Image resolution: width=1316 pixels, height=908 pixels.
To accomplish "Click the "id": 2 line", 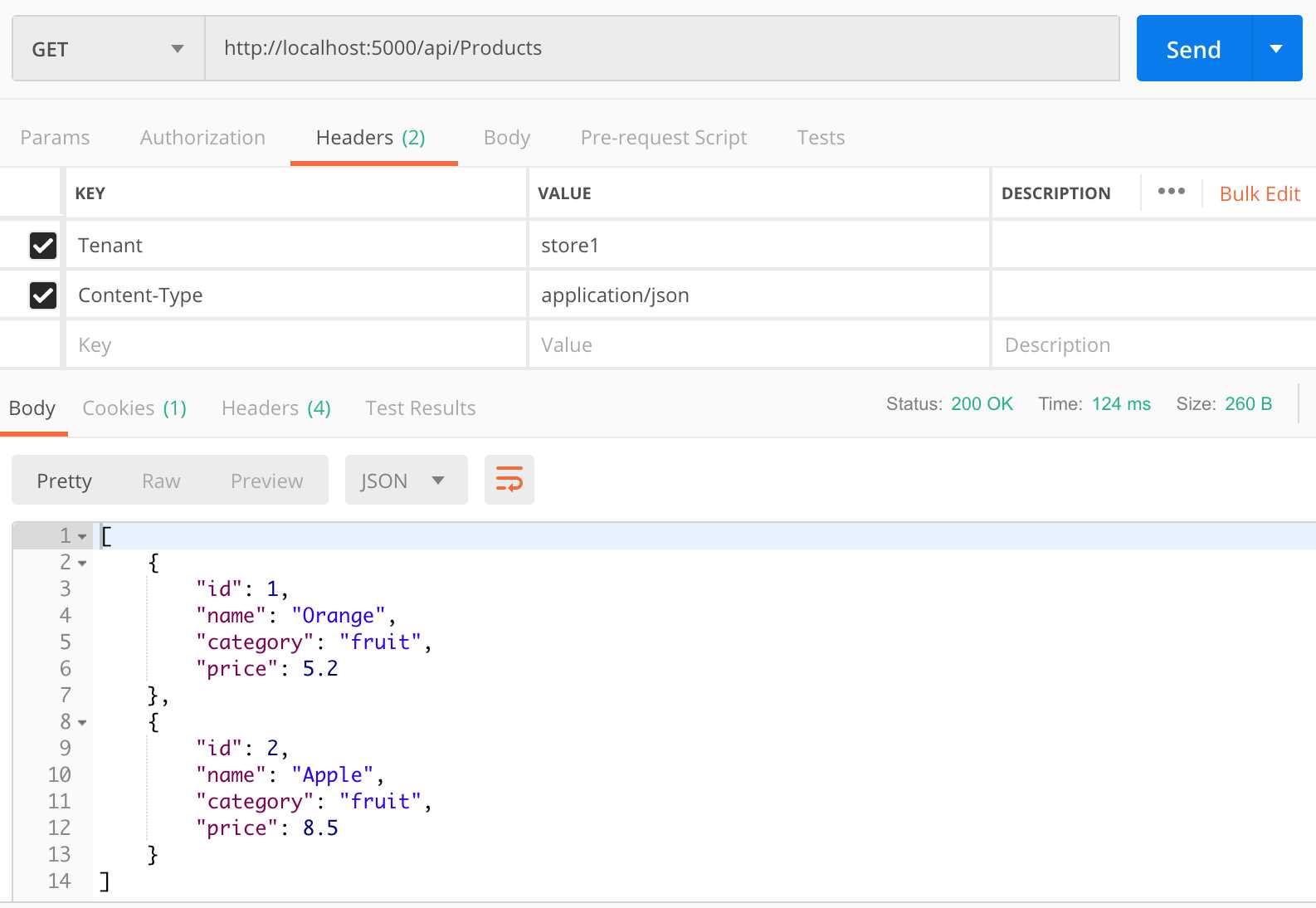I will click(242, 749).
